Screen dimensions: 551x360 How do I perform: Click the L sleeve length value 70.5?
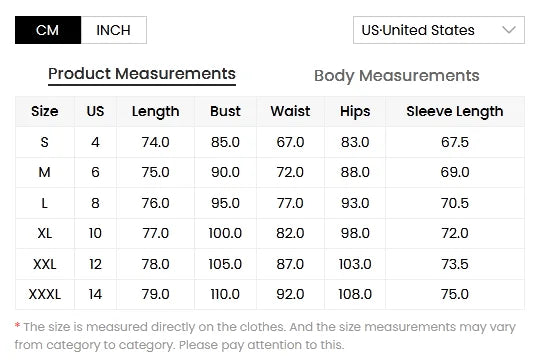coord(455,203)
